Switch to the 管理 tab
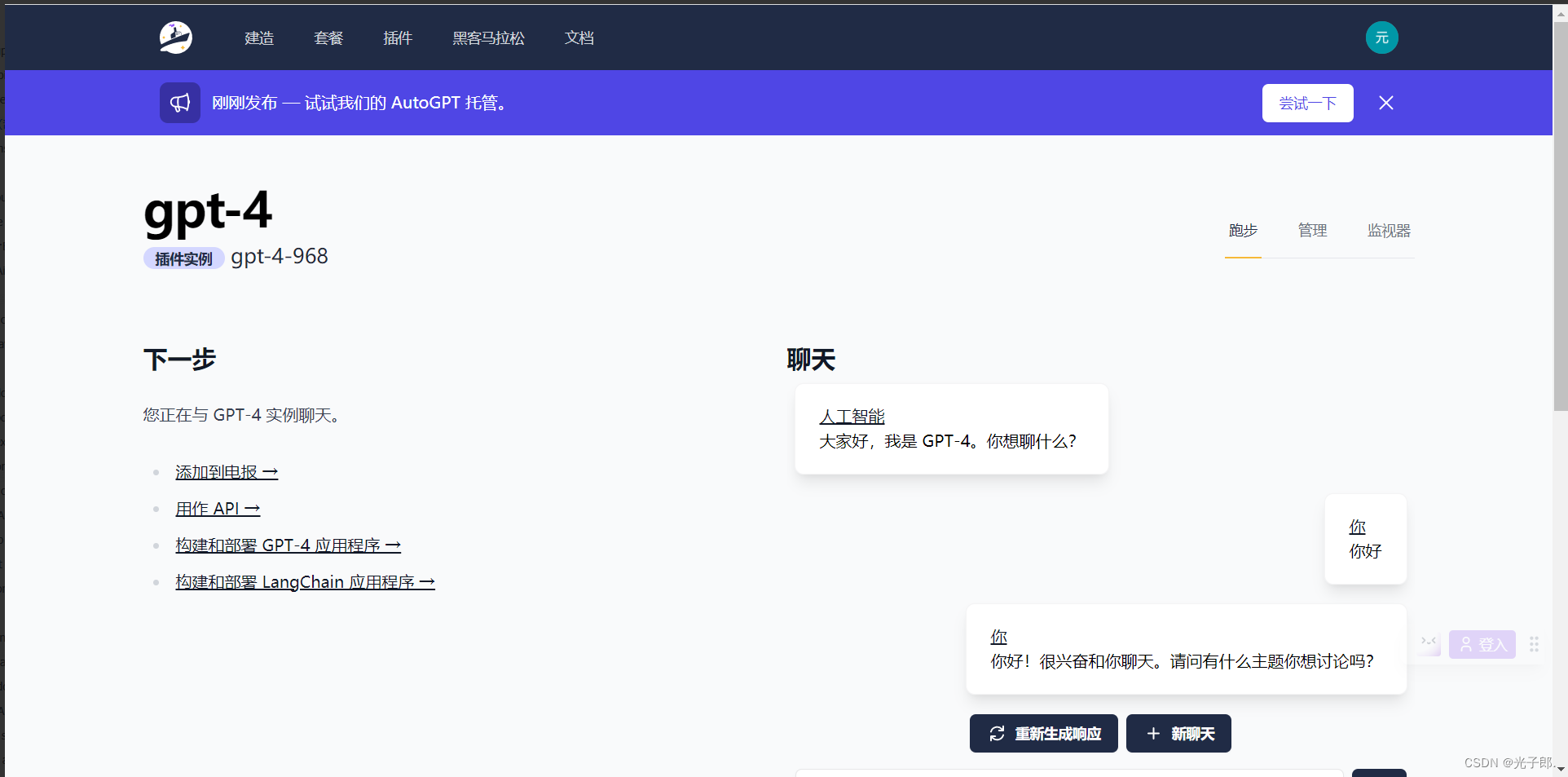 [x=1312, y=231]
